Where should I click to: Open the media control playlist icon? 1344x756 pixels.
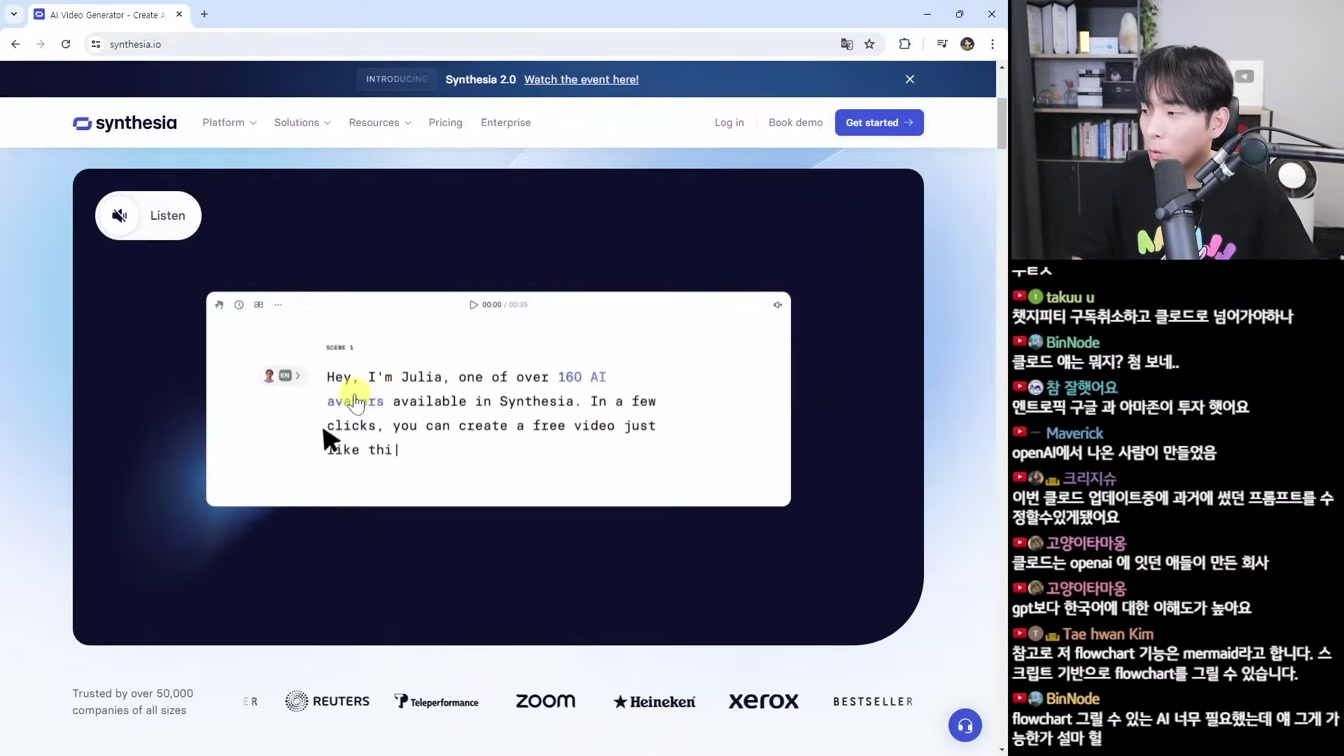(942, 44)
